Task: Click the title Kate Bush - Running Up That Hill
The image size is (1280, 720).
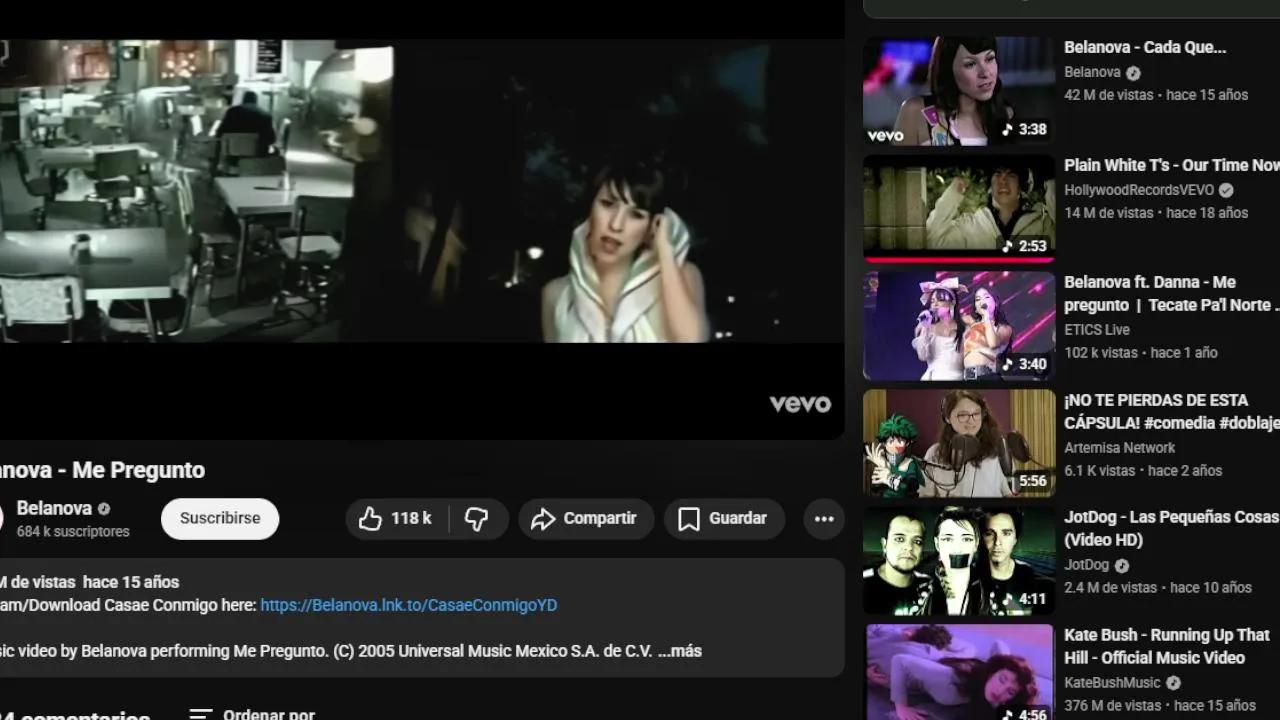Action: (x=1167, y=646)
